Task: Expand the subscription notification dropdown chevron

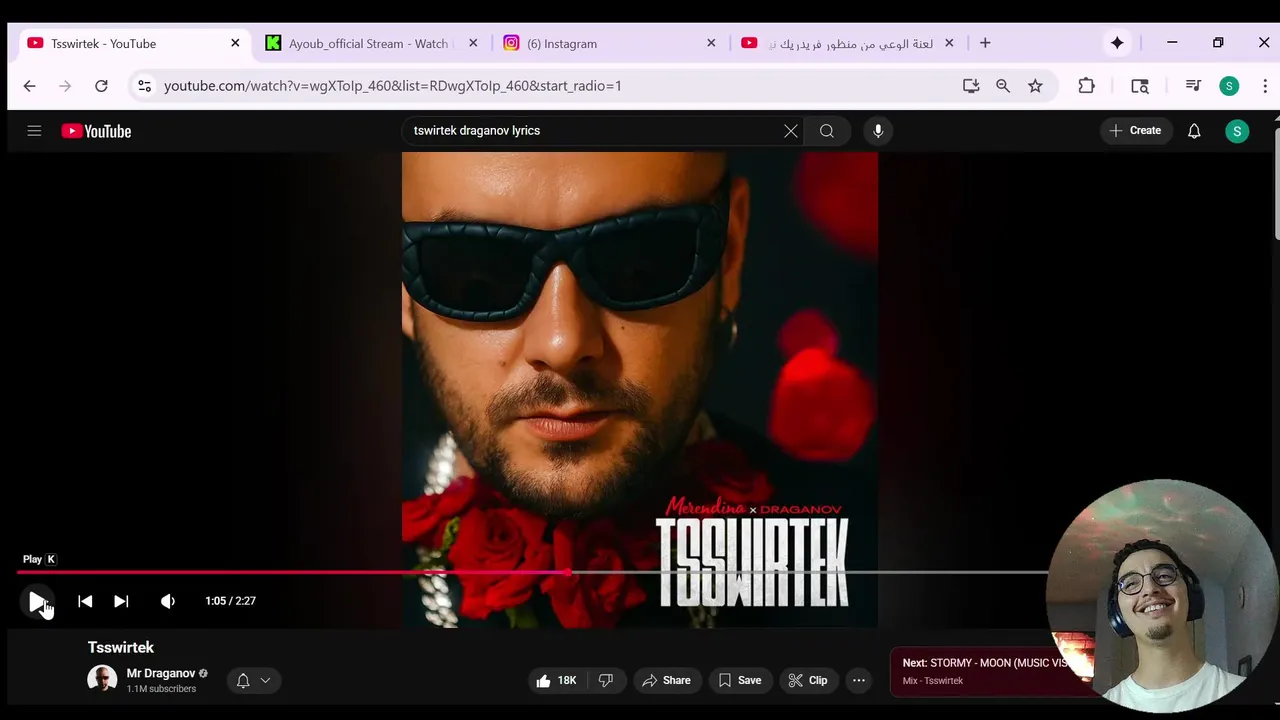Action: pos(265,681)
